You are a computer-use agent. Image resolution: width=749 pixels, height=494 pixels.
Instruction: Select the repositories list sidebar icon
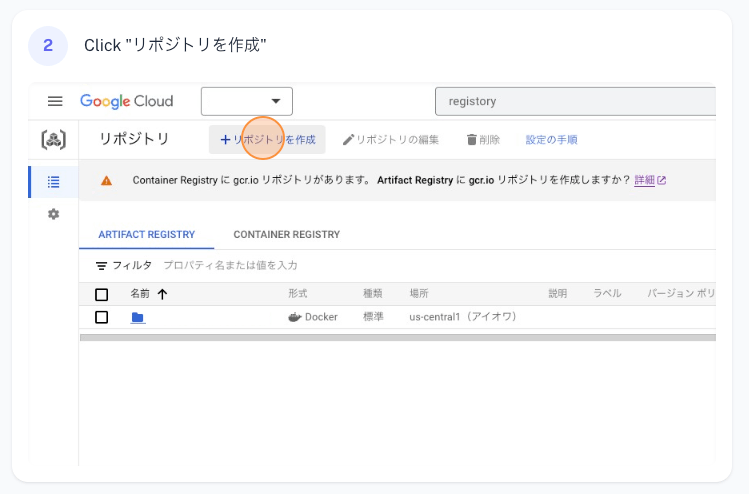pos(54,182)
